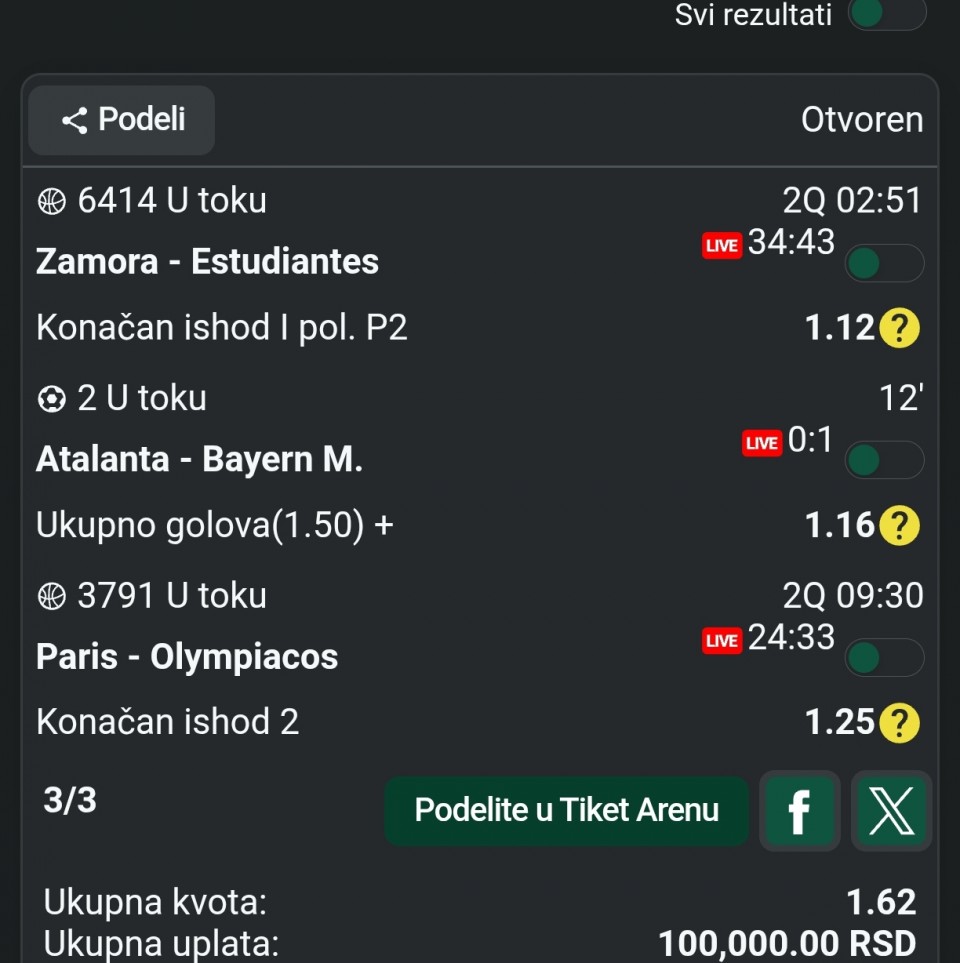Open help for 1.25 odds
The width and height of the screenshot is (960, 963).
899,721
